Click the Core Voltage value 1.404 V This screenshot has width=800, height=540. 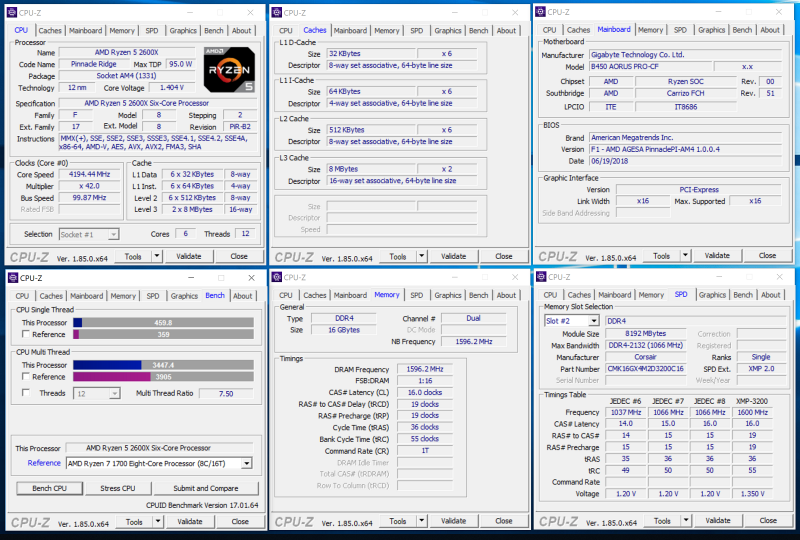(172, 87)
